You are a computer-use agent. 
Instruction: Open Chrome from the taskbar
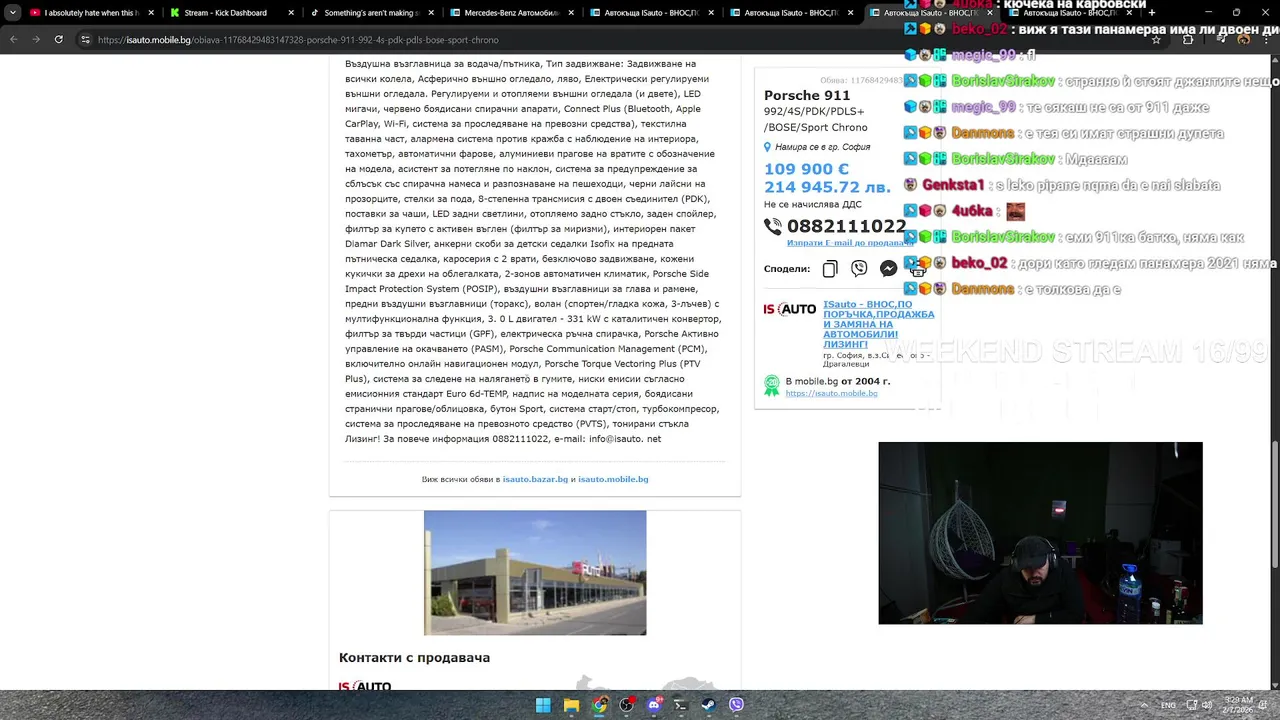[599, 705]
